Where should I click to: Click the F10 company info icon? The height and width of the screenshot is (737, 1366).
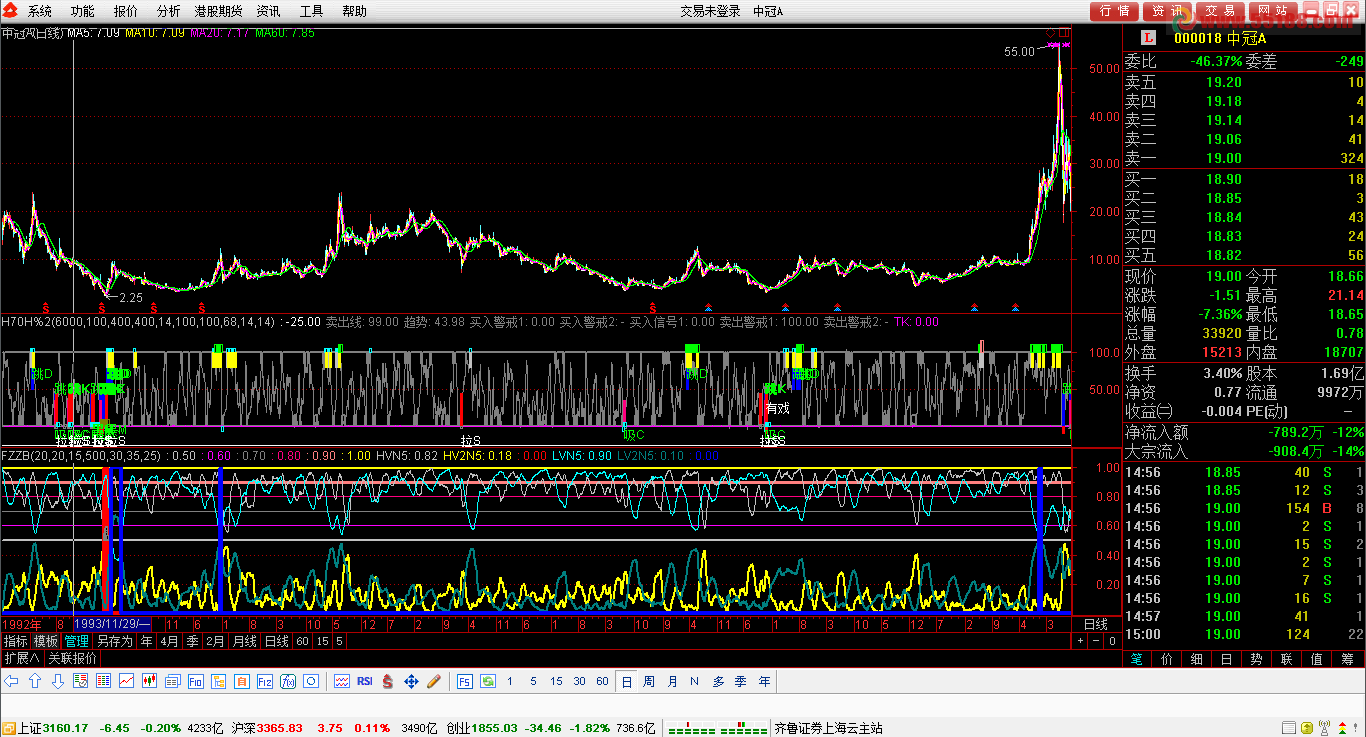[x=195, y=681]
